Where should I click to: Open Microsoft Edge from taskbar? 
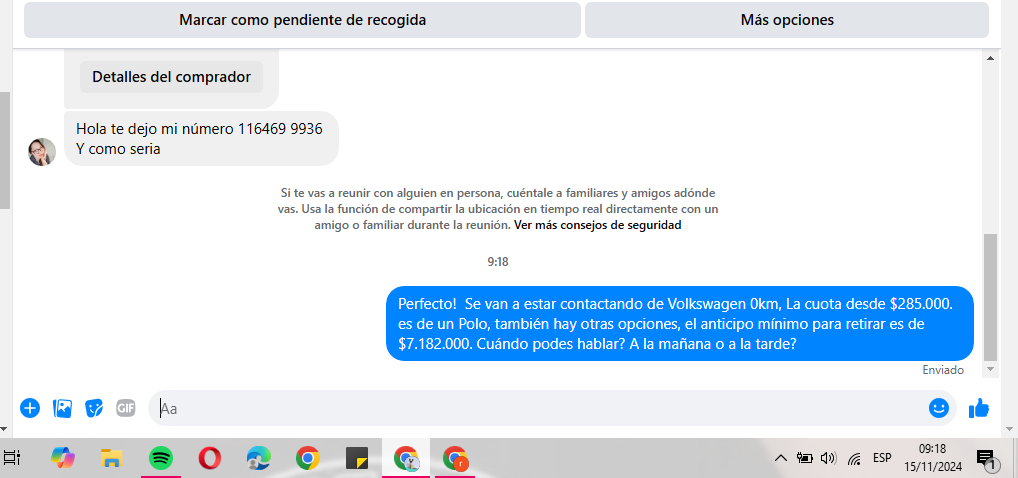tap(258, 459)
